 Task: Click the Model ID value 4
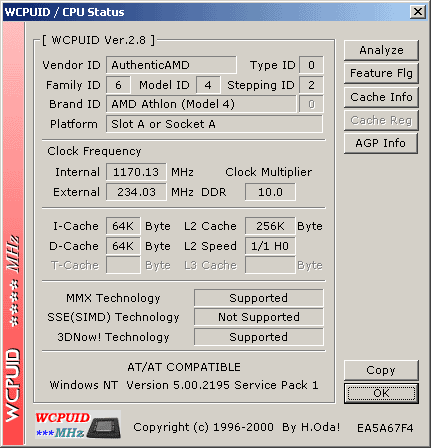click(208, 85)
